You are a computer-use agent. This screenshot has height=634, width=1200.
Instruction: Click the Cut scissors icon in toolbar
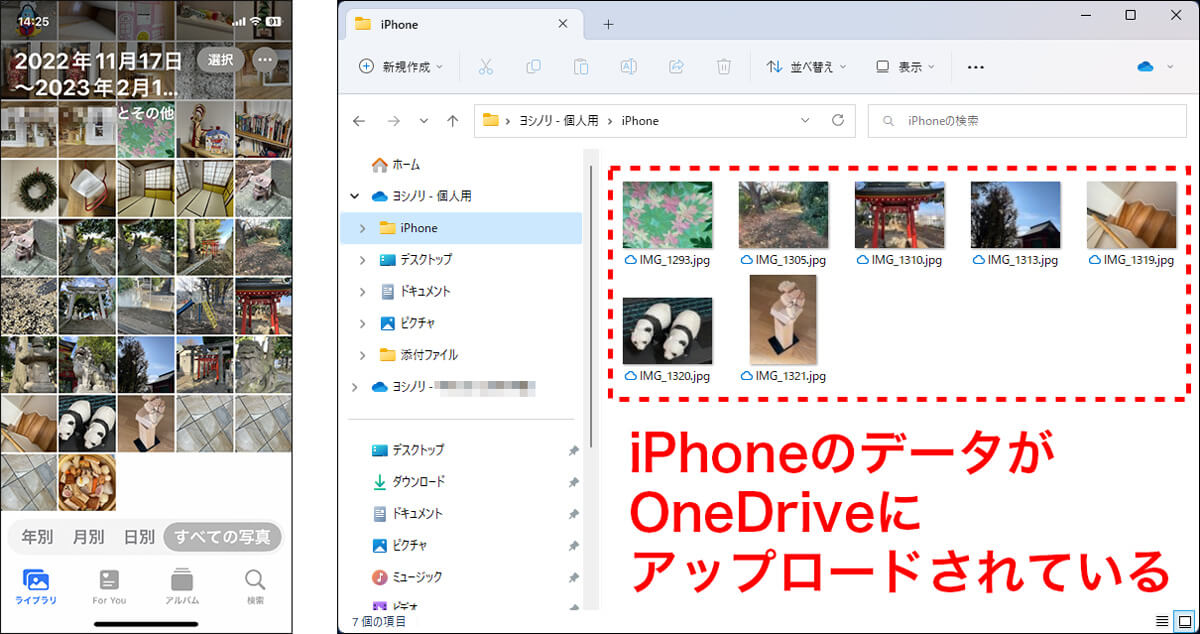tap(486, 67)
